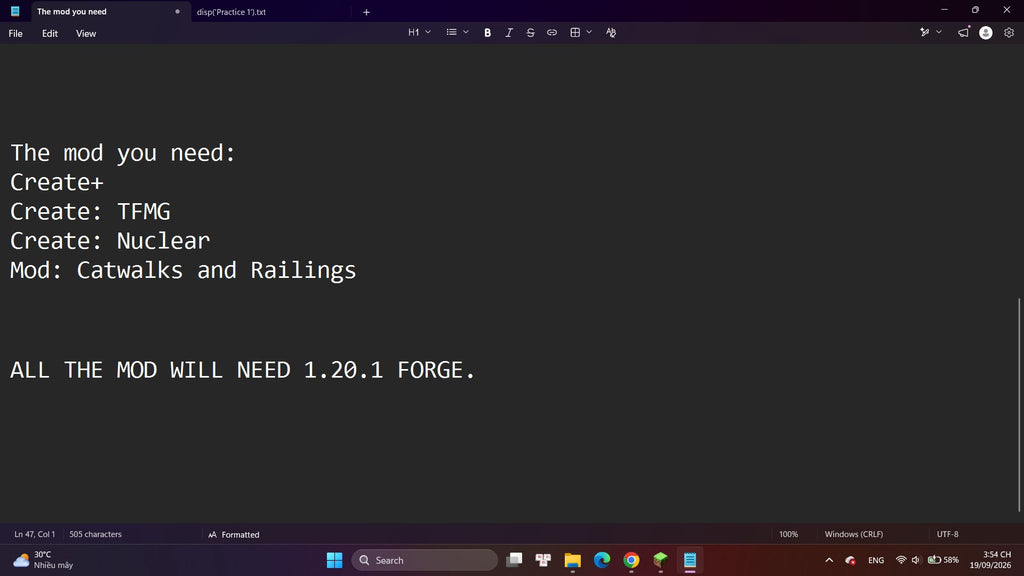Image resolution: width=1024 pixels, height=576 pixels.
Task: Click the heading 'The mod you need:'
Action: (122, 153)
